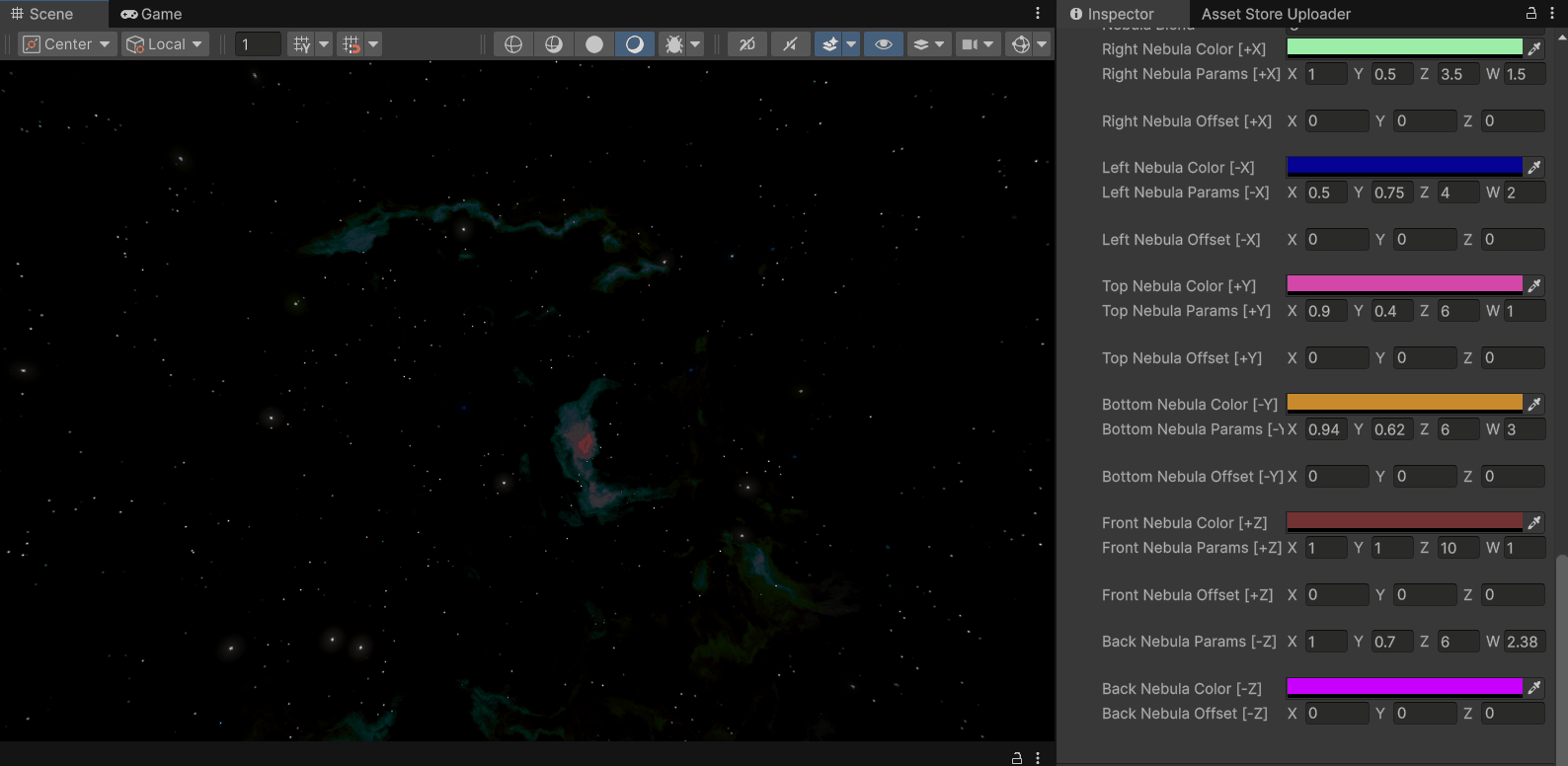Open the Inspector panel three-dot menu
This screenshot has width=1568, height=766.
tap(1553, 14)
